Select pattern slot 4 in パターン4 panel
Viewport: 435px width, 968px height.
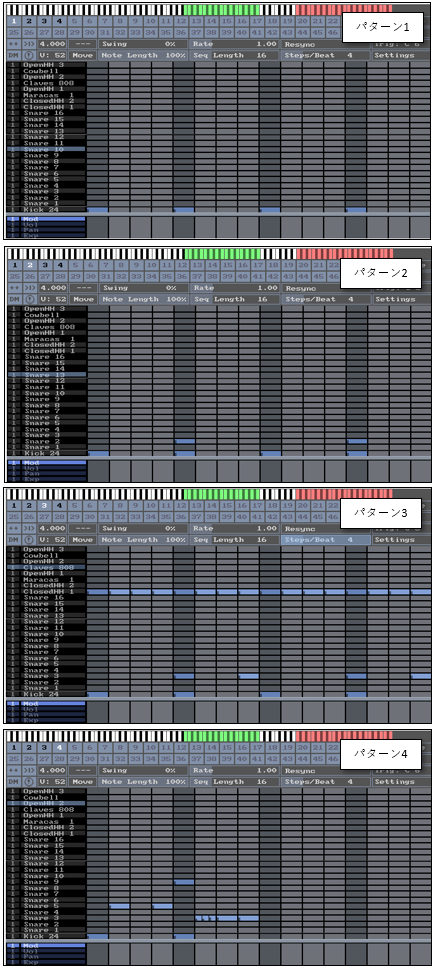coord(59,747)
